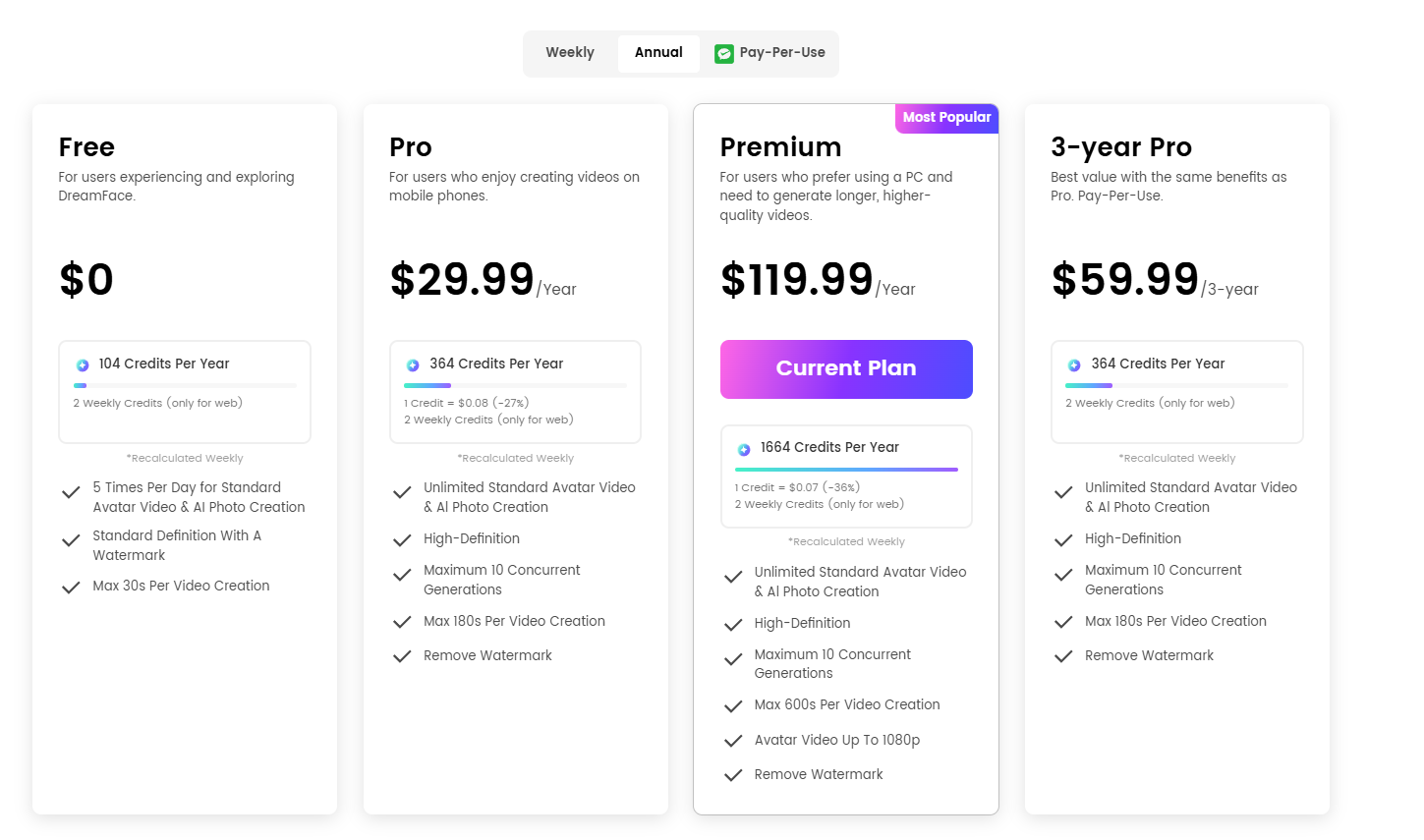The height and width of the screenshot is (840, 1424).
Task: Click checkmark beside Avatar Video Up To 1080p
Action: (x=732, y=741)
